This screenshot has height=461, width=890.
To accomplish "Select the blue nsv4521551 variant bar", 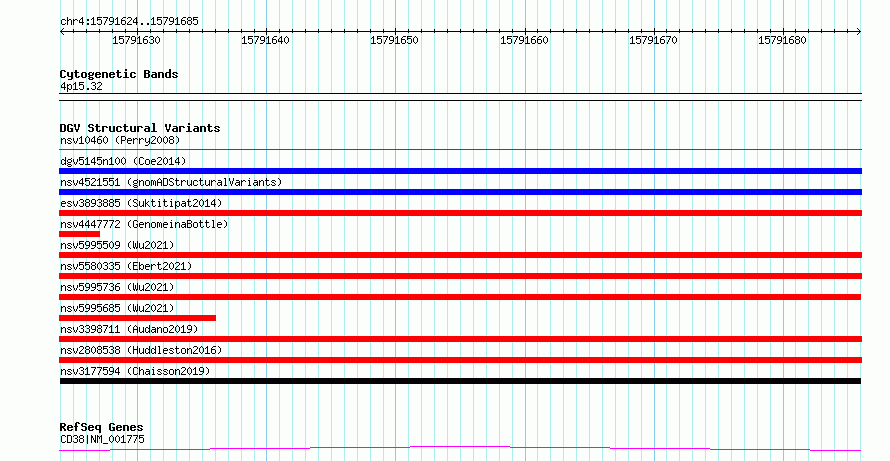I will click(460, 192).
